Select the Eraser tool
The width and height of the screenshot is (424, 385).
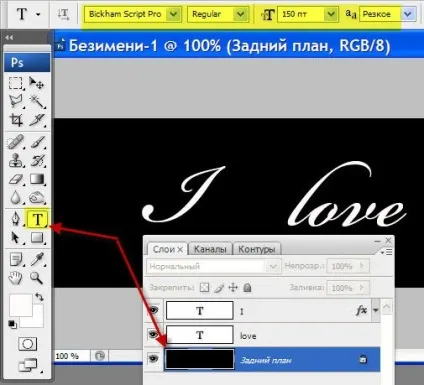(x=16, y=179)
